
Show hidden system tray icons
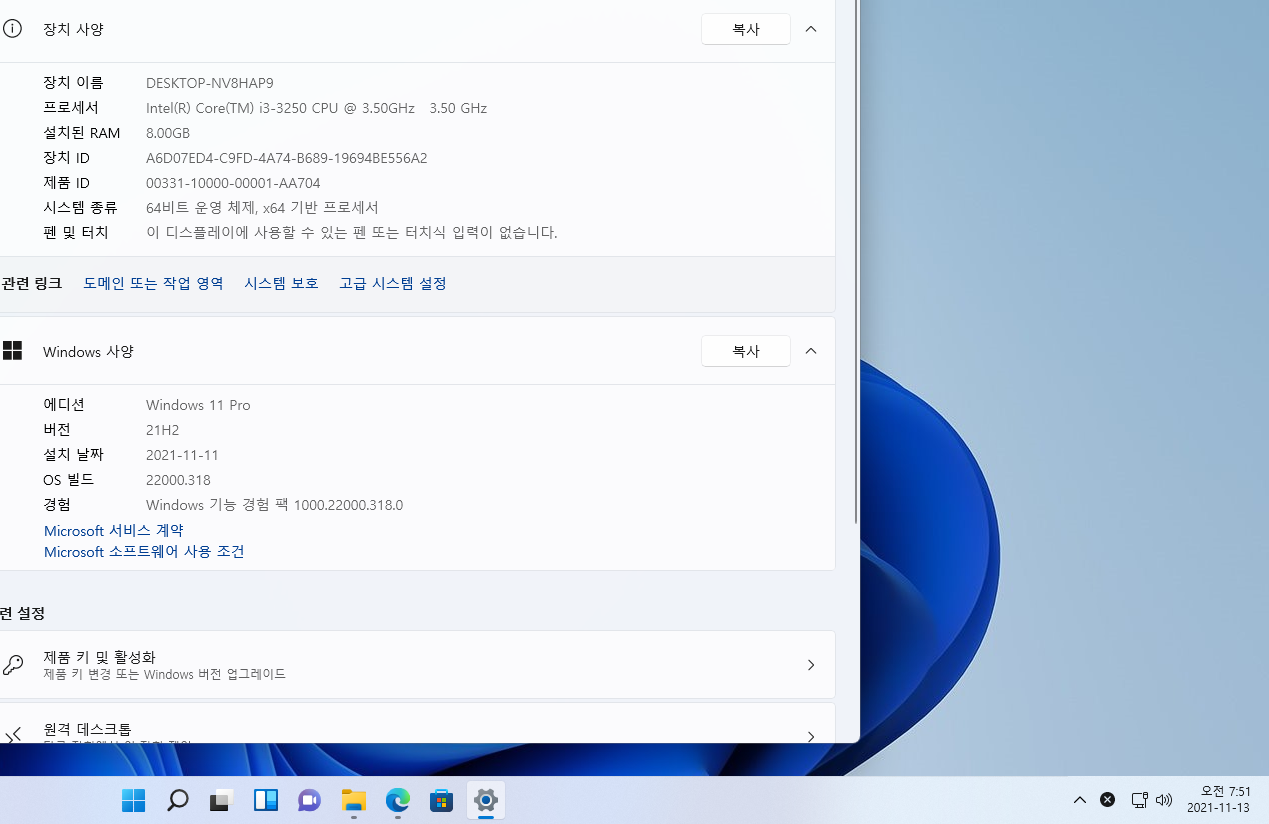(x=1080, y=800)
